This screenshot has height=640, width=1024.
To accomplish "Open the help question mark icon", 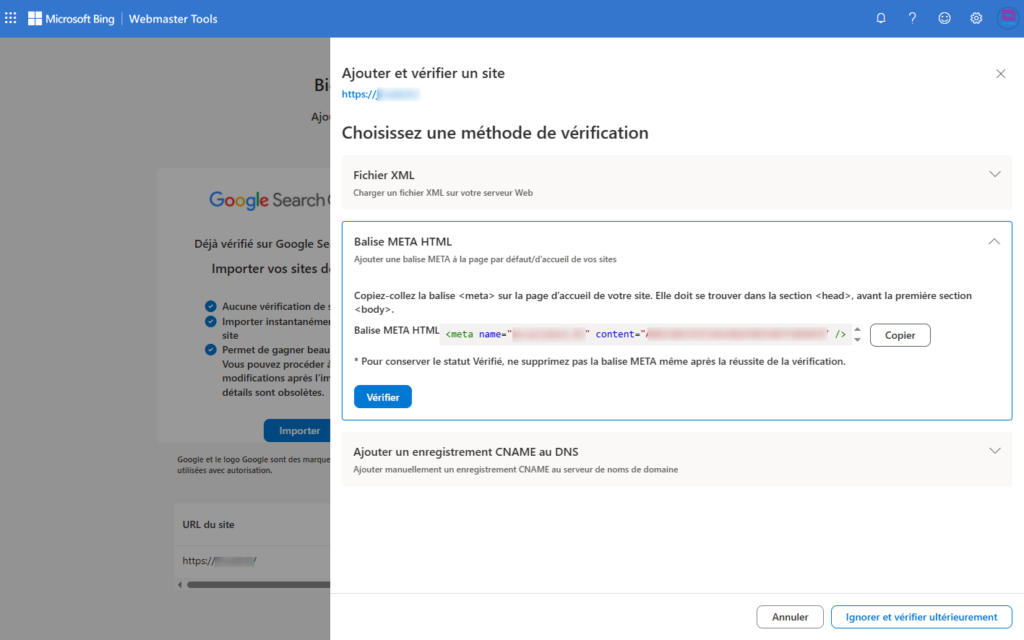I will pyautogui.click(x=912, y=18).
